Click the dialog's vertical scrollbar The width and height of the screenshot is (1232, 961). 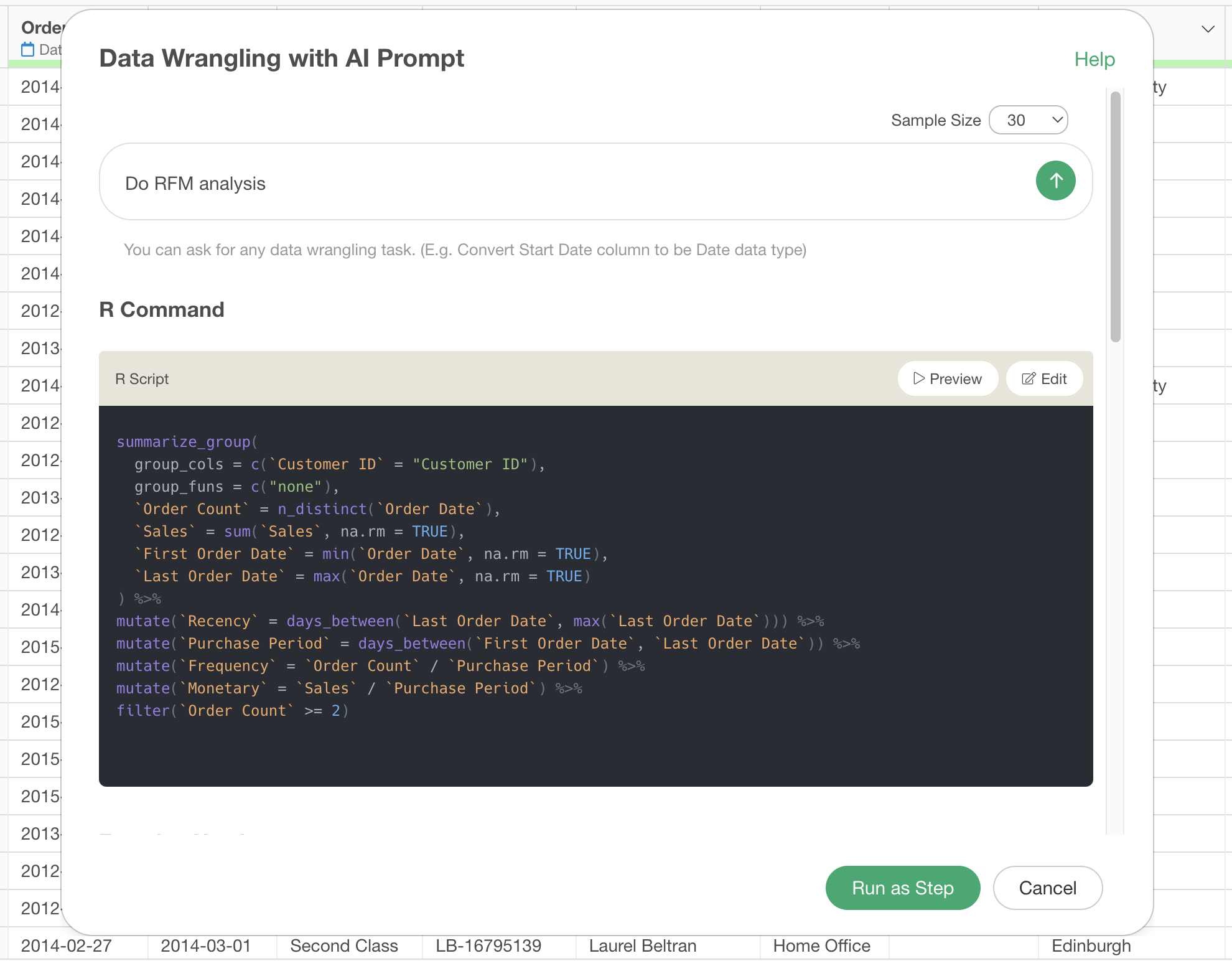click(1116, 217)
